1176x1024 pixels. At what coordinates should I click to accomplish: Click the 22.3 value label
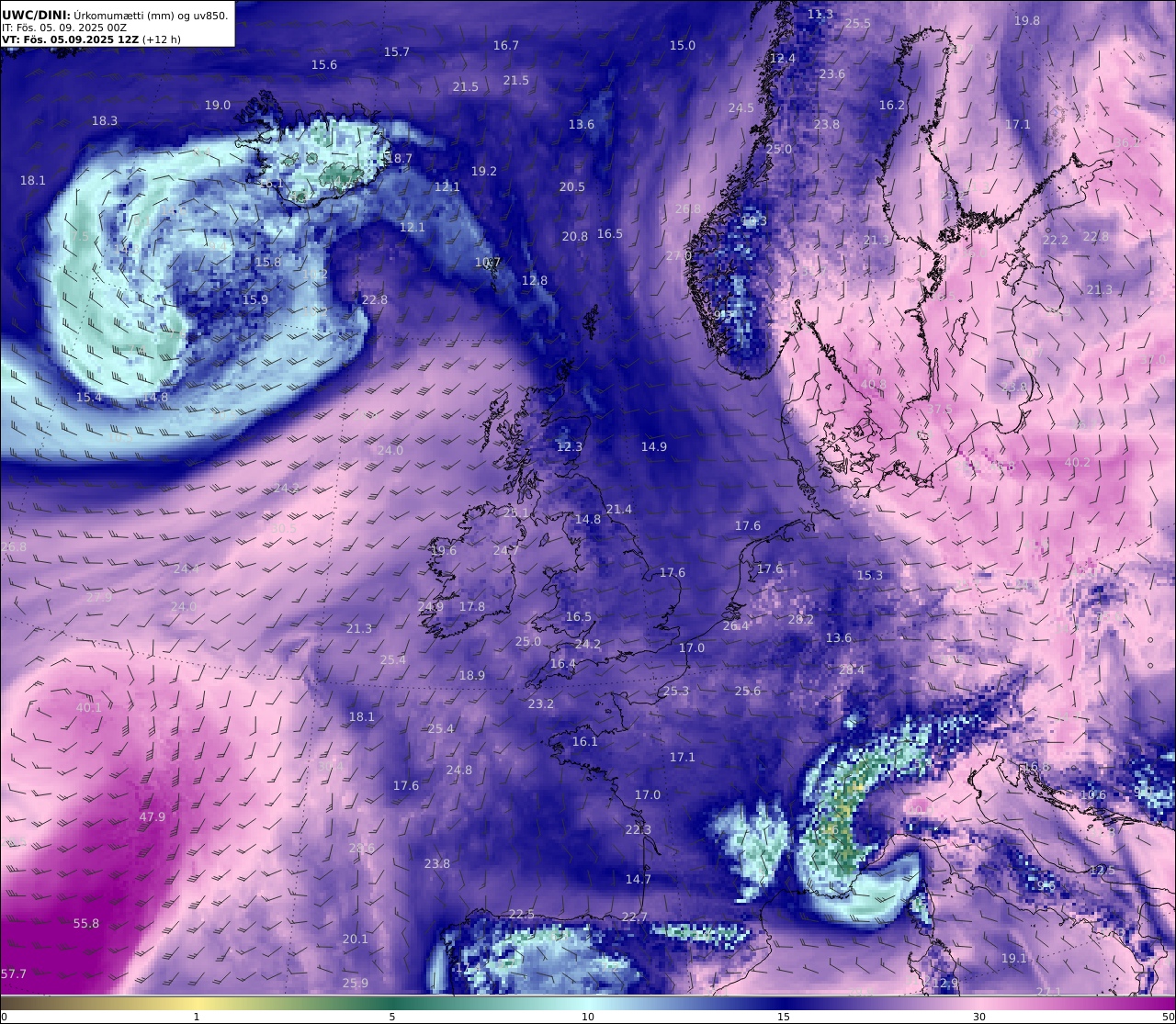coord(639,830)
